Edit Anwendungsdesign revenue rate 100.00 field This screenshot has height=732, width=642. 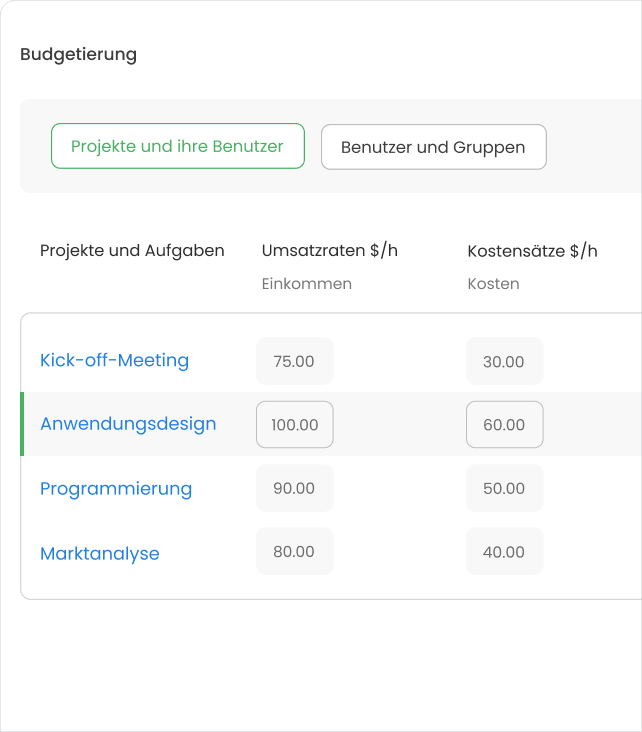[294, 425]
